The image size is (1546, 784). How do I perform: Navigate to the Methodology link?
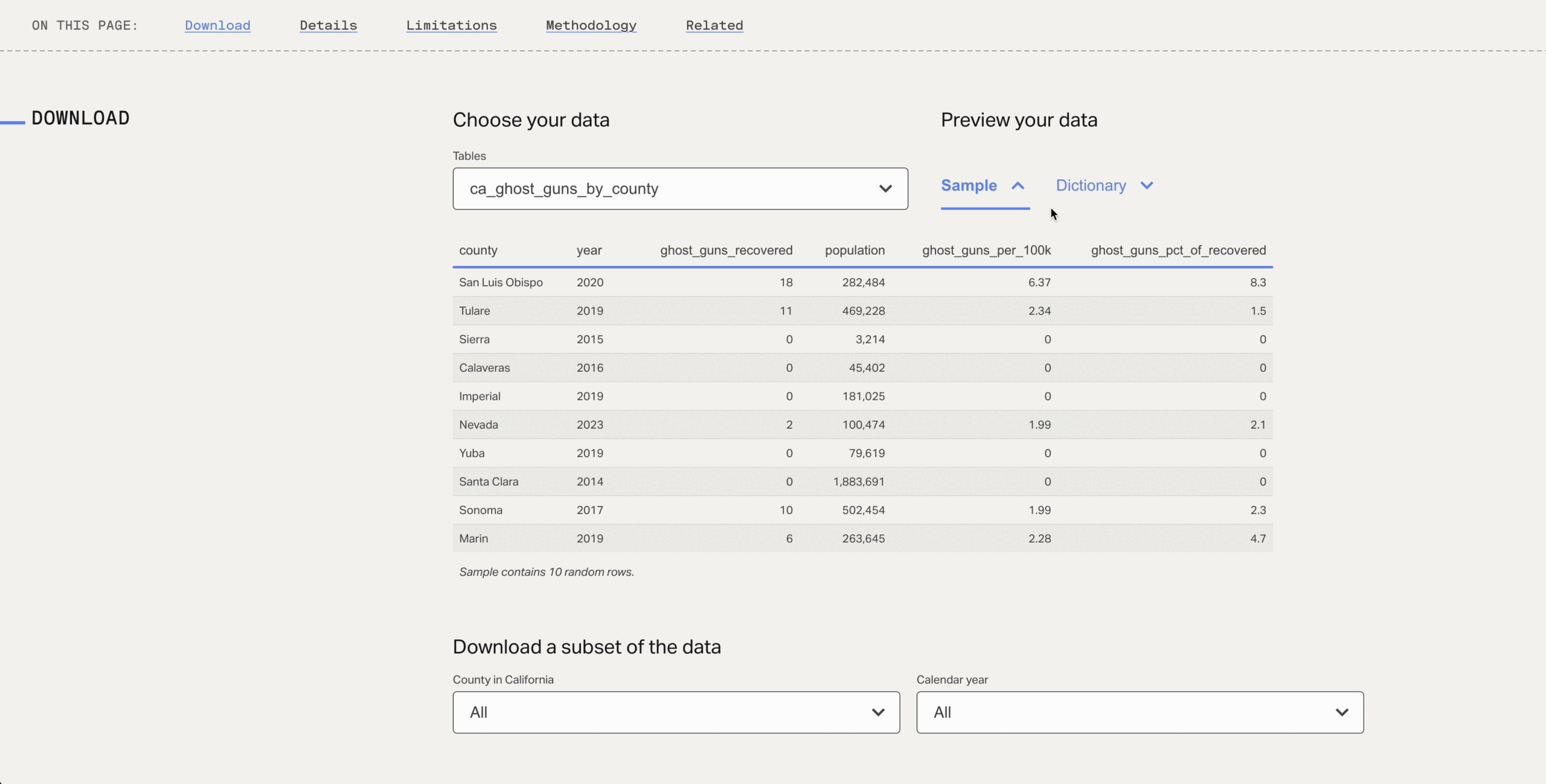point(591,25)
